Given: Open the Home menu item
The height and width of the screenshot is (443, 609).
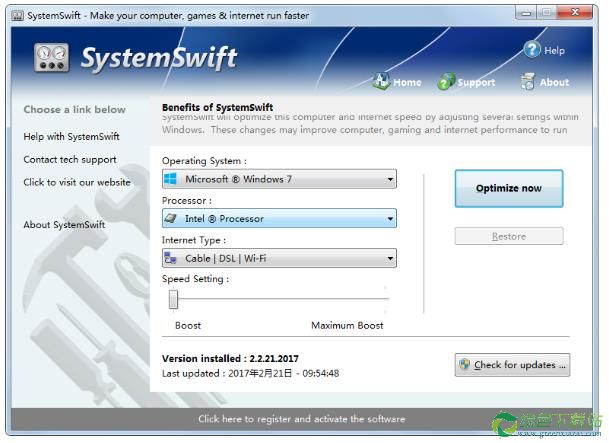Looking at the screenshot, I should pyautogui.click(x=407, y=83).
